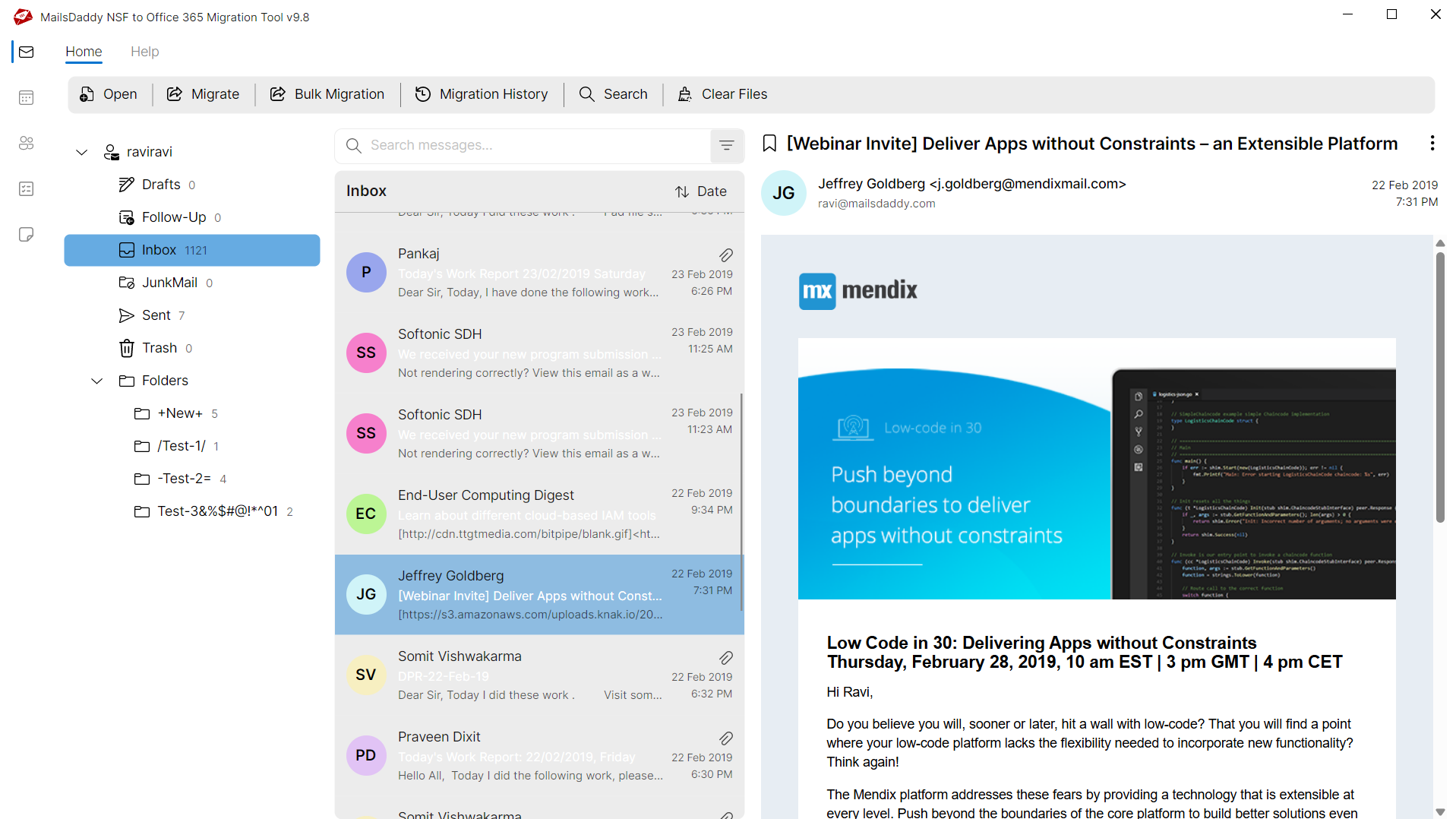The image size is (1456, 819).
Task: Open the Contacts view sidebar icon
Action: [x=27, y=143]
